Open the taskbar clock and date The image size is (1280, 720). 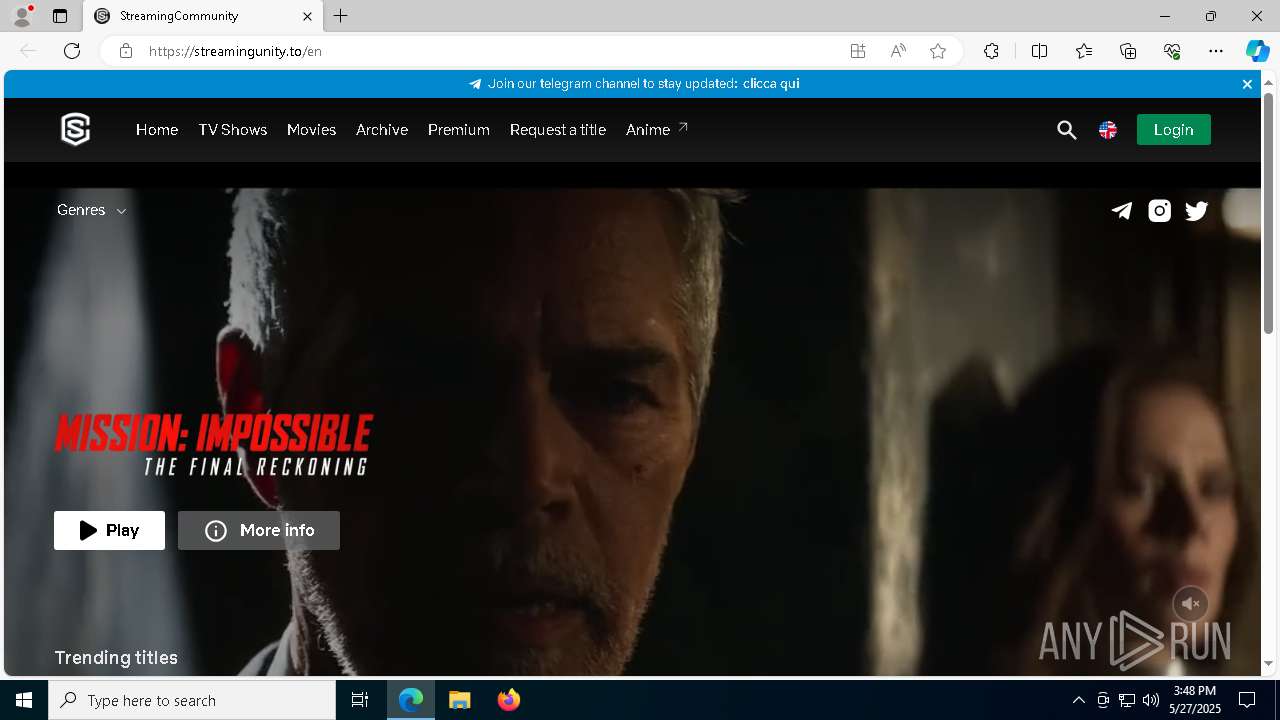point(1195,700)
